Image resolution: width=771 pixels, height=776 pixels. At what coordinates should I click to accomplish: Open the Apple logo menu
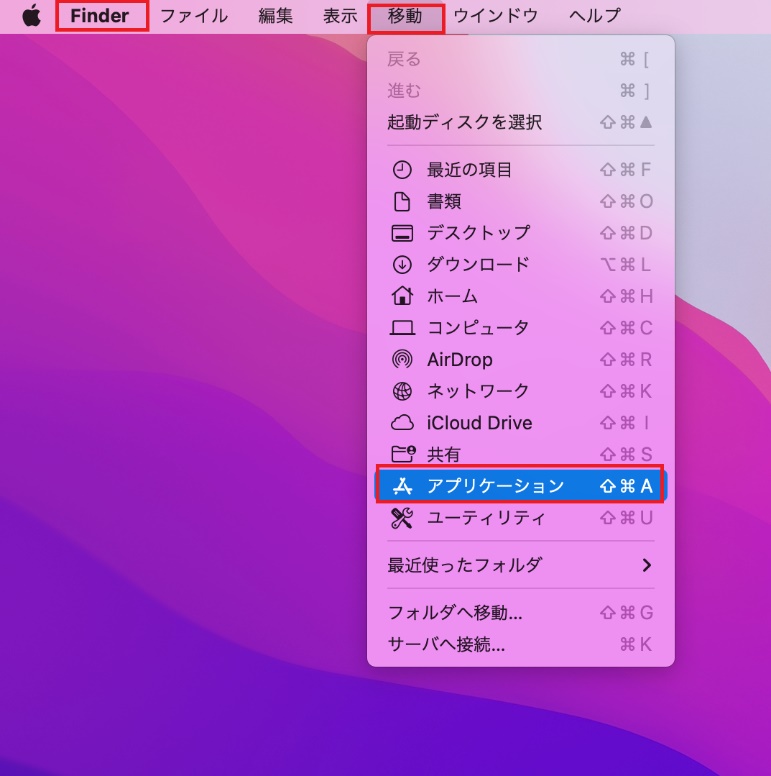point(32,15)
